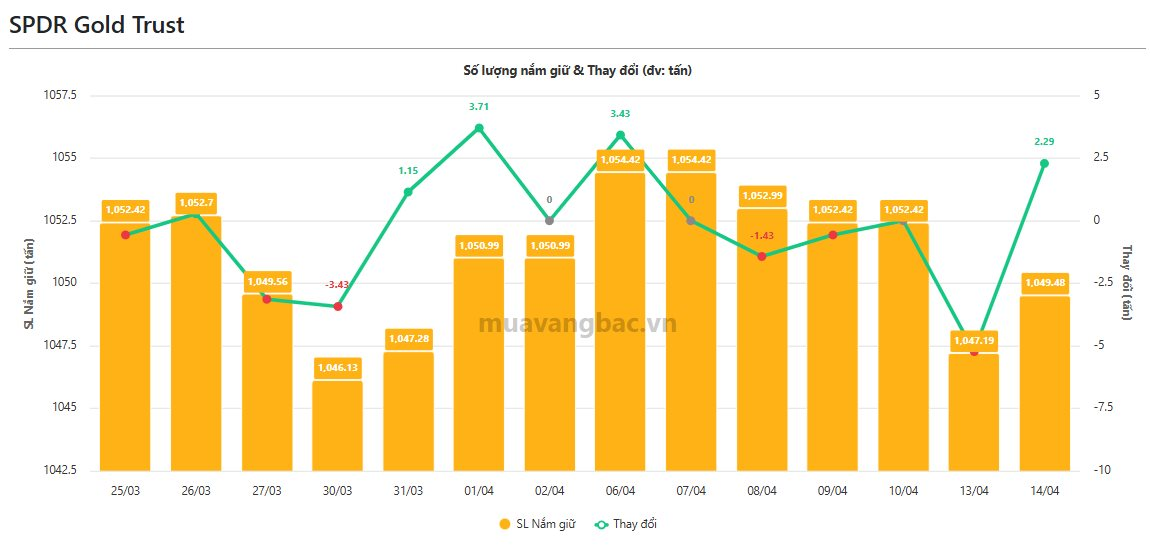
Task: Click the 13/04 date label
Action: click(x=974, y=491)
